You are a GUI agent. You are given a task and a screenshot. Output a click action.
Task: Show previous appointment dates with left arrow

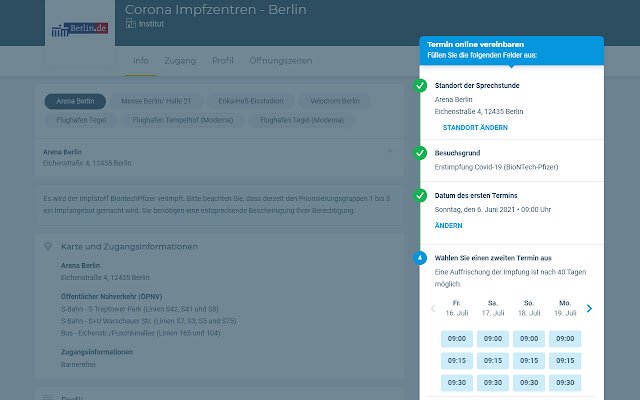point(433,309)
